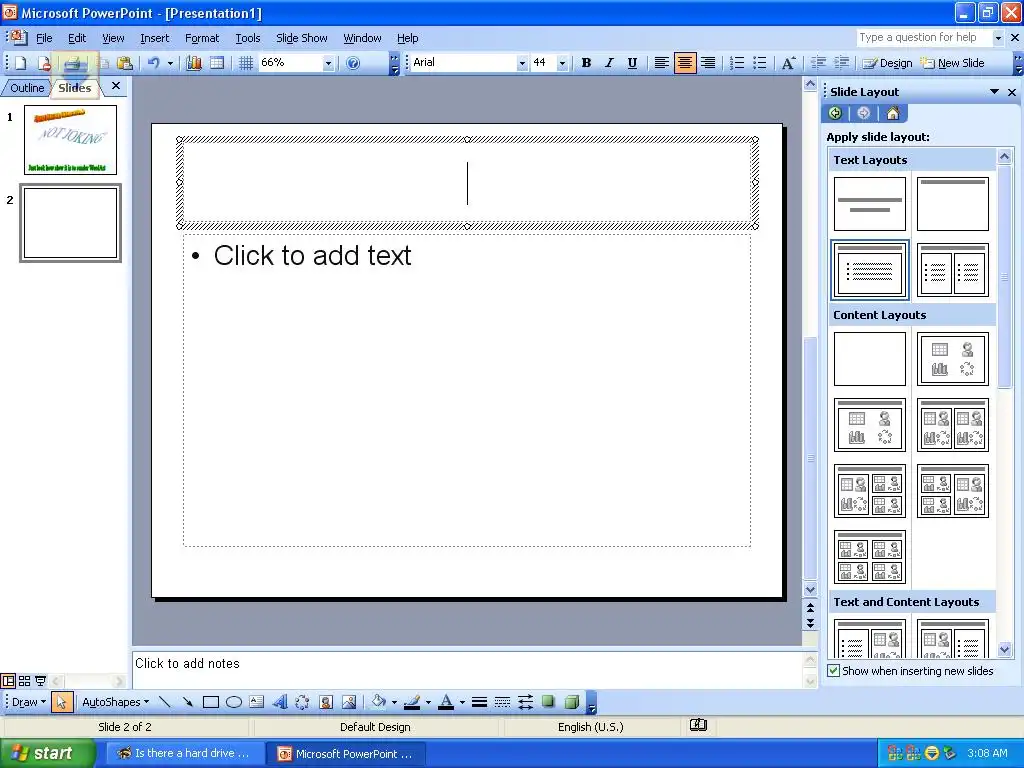Click Increase Font Size icon

pos(788,63)
